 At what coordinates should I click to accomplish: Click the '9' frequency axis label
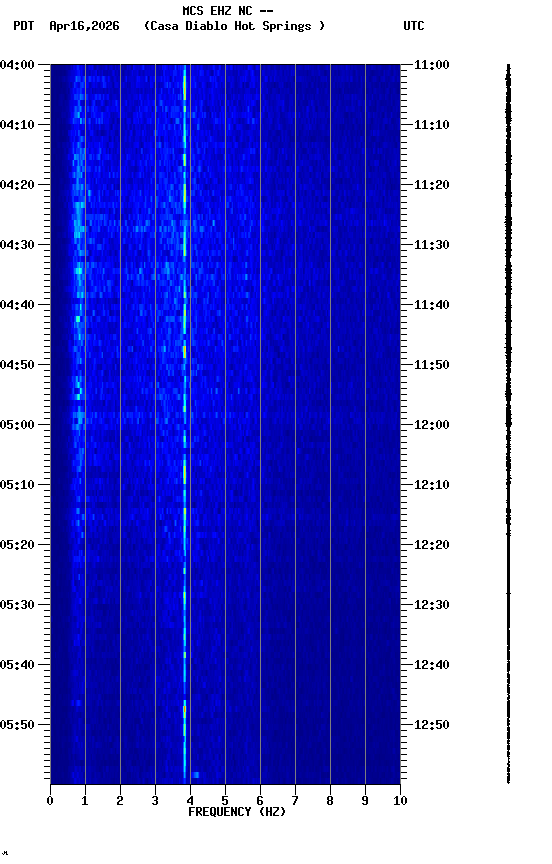pos(365,801)
